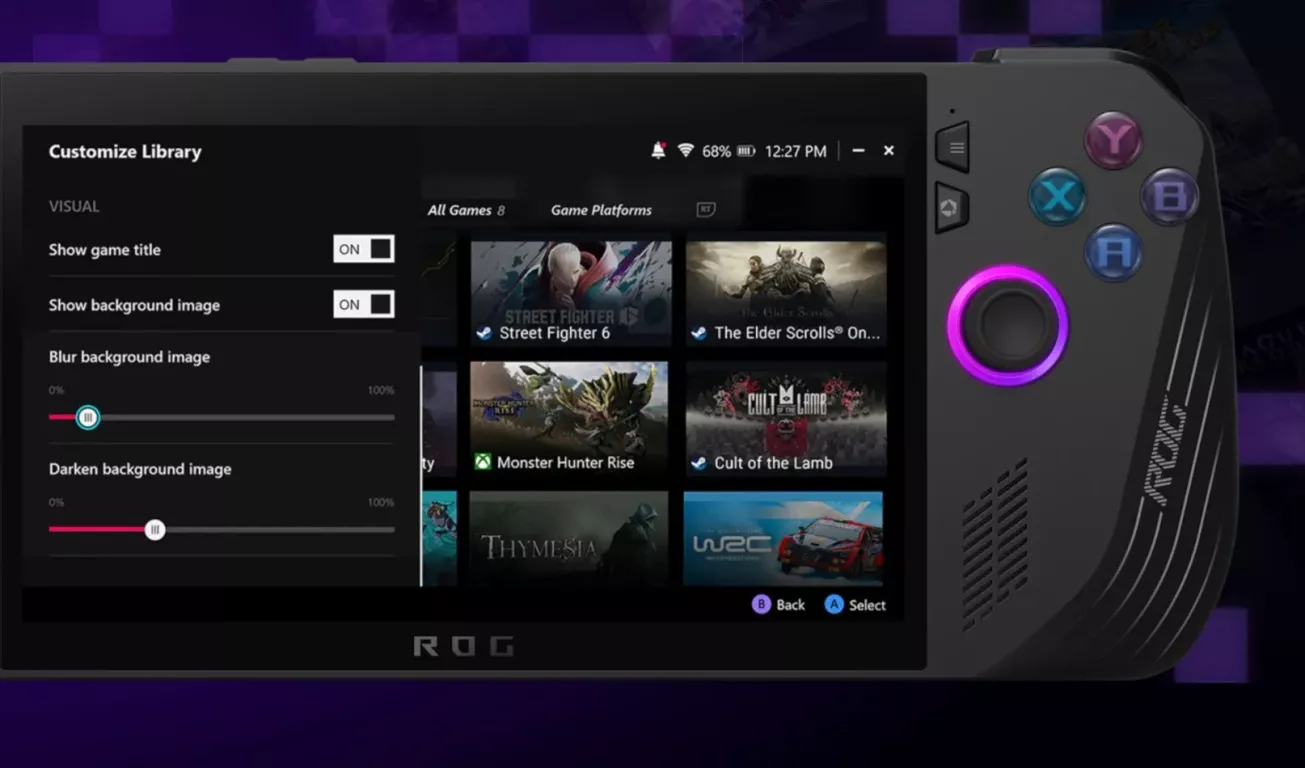Click the Blur background image slider handle
The width and height of the screenshot is (1305, 768).
tap(88, 417)
